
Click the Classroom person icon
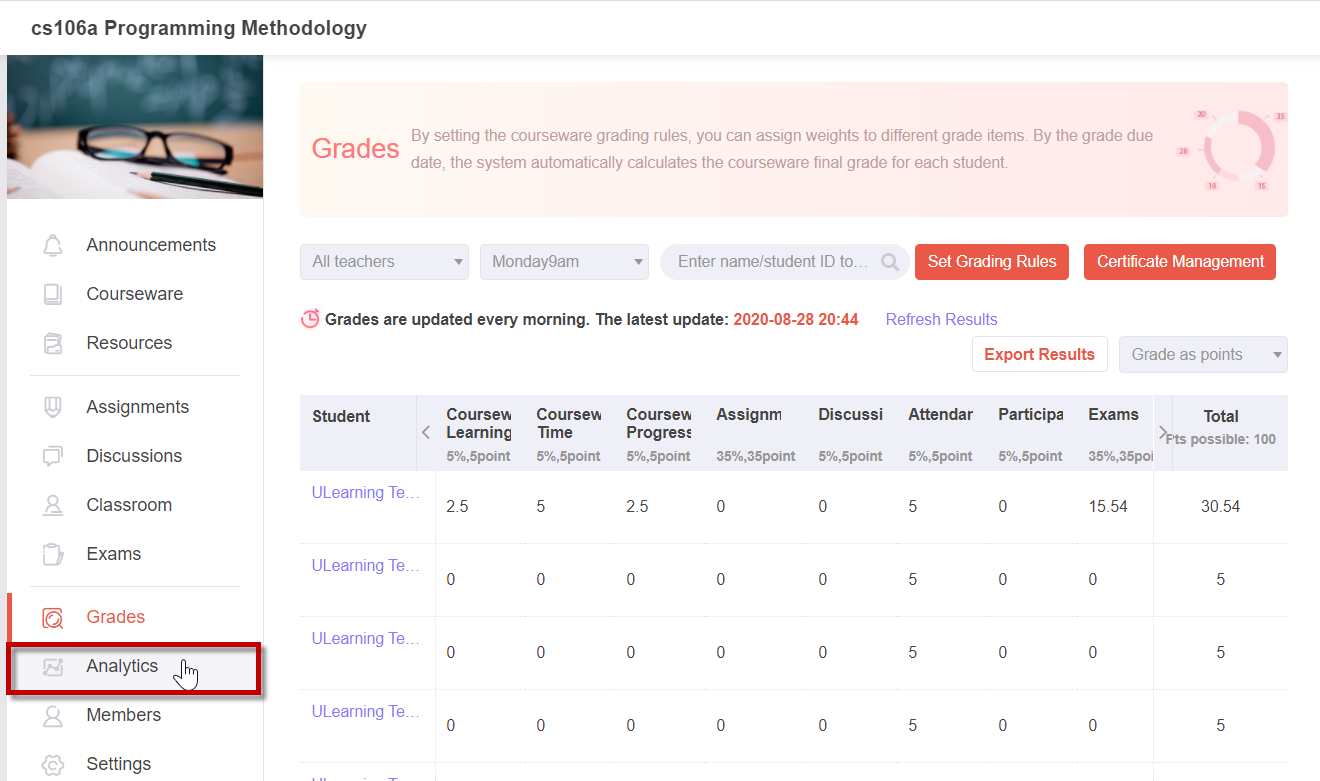pyautogui.click(x=53, y=505)
